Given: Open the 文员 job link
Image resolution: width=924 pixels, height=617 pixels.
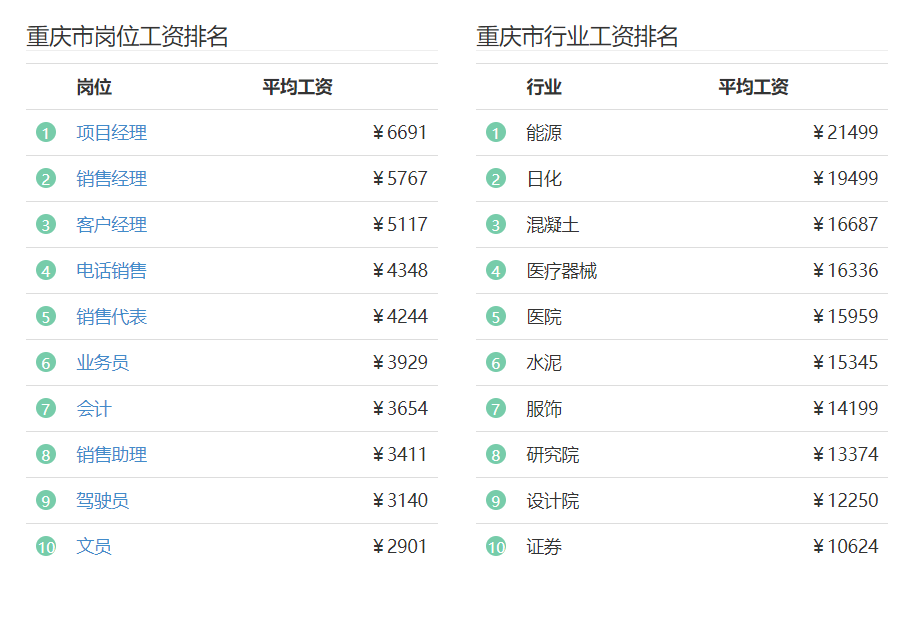Looking at the screenshot, I should 94,546.
